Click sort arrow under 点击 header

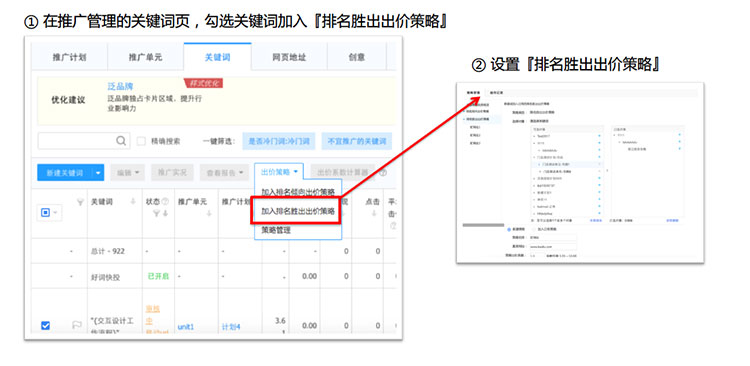pyautogui.click(x=374, y=214)
